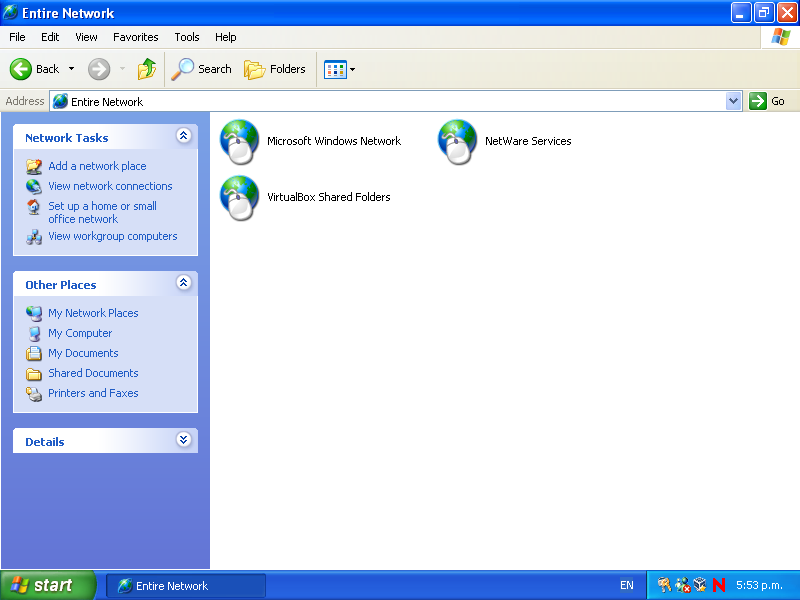This screenshot has height=600, width=800.
Task: Click the green Back arrow icon
Action: [x=21, y=69]
